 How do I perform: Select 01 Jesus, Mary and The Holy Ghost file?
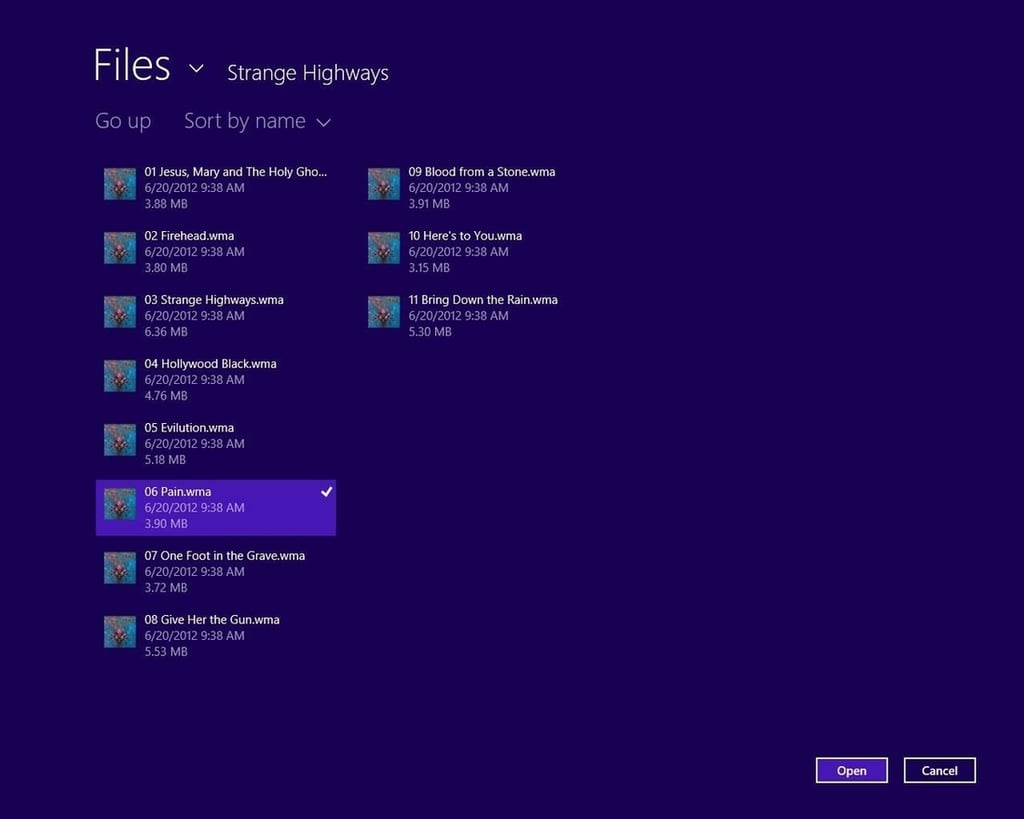pos(216,187)
